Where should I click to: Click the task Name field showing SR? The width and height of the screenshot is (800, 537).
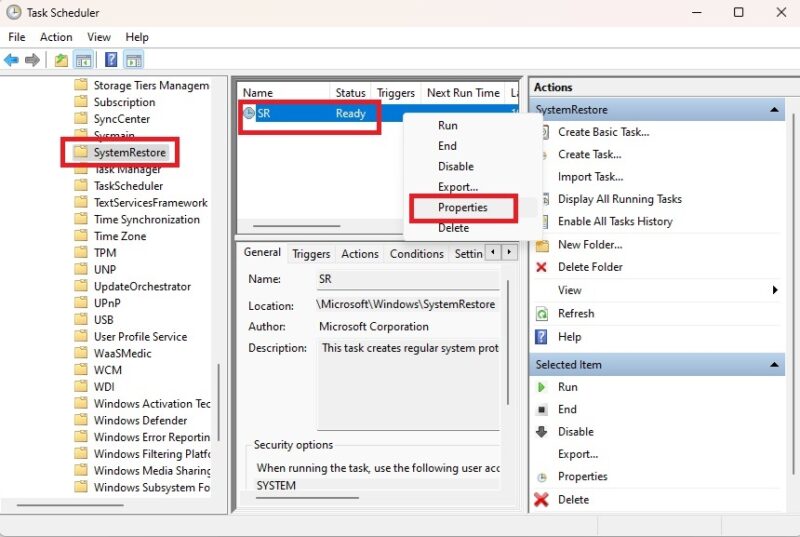(x=407, y=279)
